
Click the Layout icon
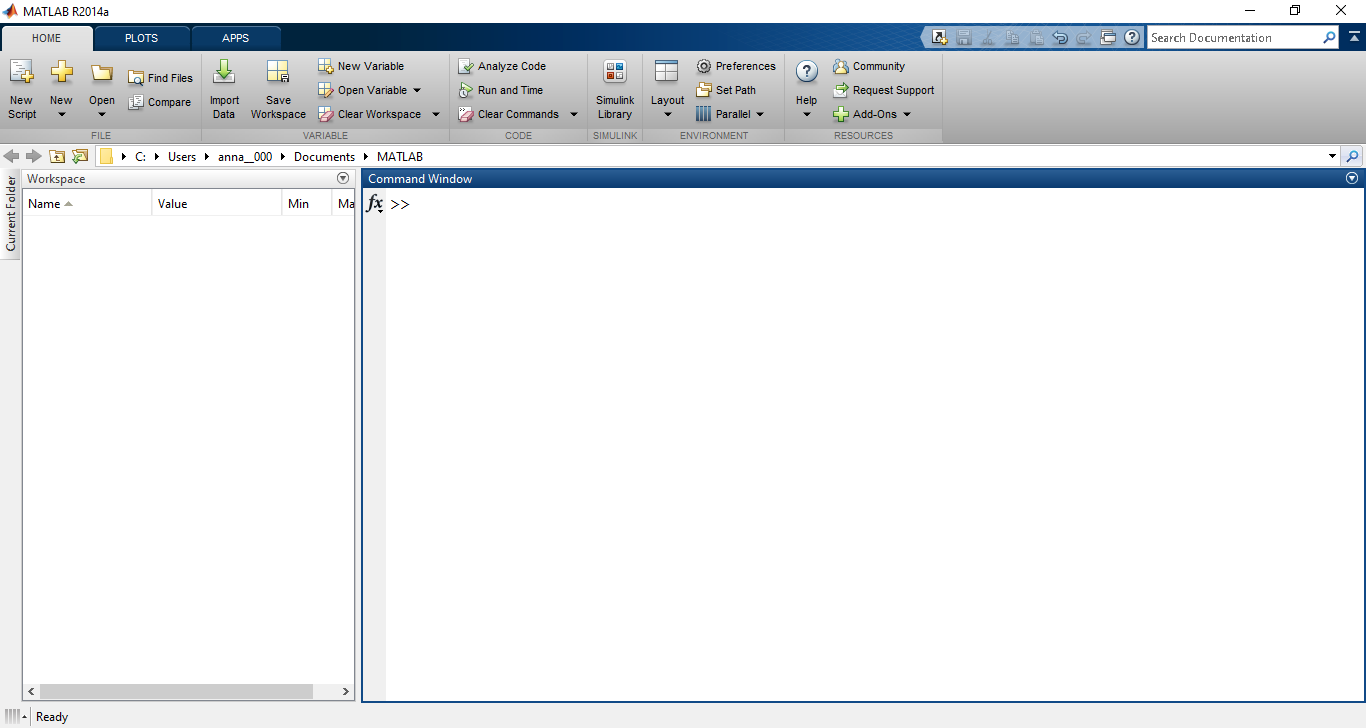pyautogui.click(x=666, y=71)
